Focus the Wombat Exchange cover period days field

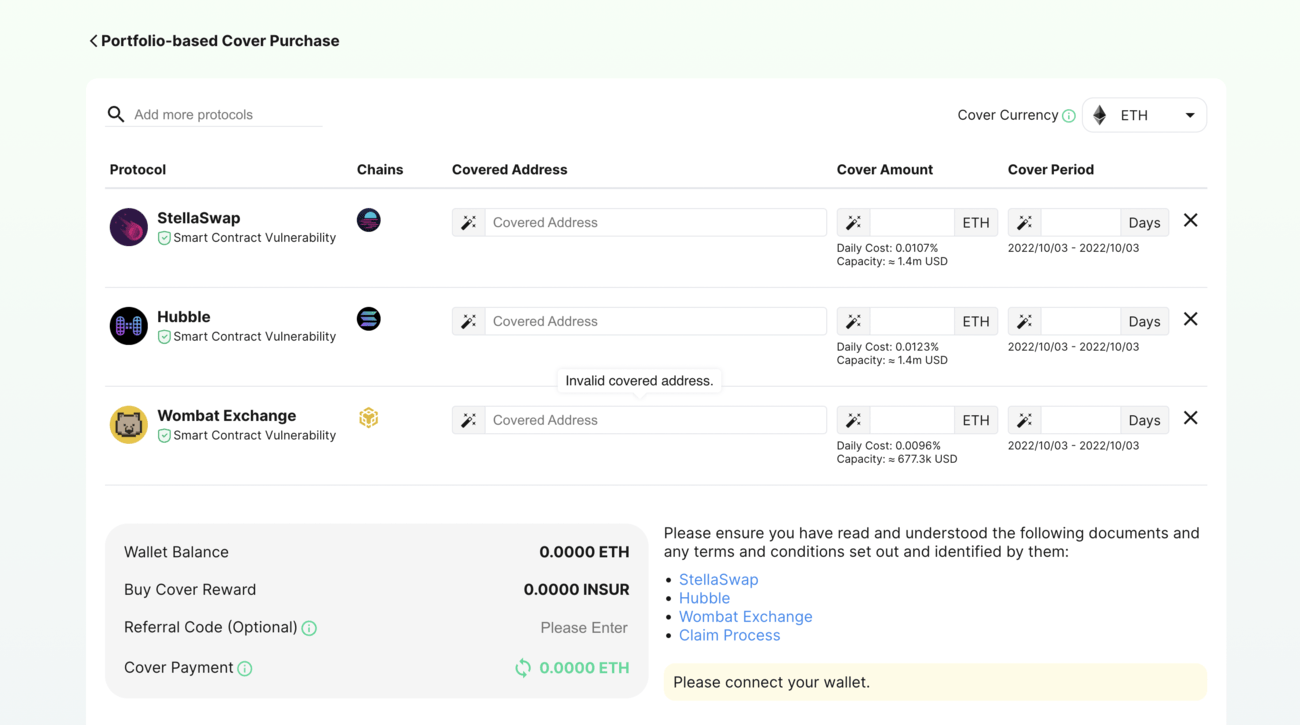point(1081,420)
